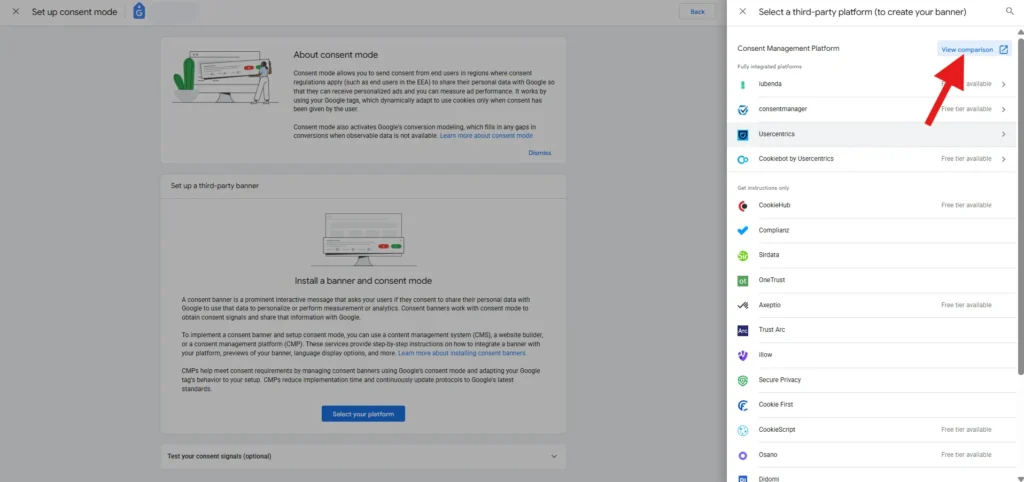The height and width of the screenshot is (482, 1024).
Task: Select the Complianz platform name
Action: [x=773, y=230]
